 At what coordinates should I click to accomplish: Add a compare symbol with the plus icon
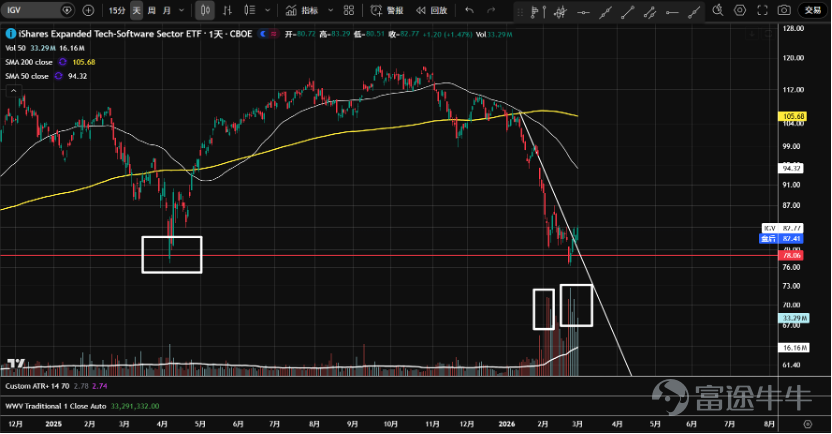click(88, 10)
